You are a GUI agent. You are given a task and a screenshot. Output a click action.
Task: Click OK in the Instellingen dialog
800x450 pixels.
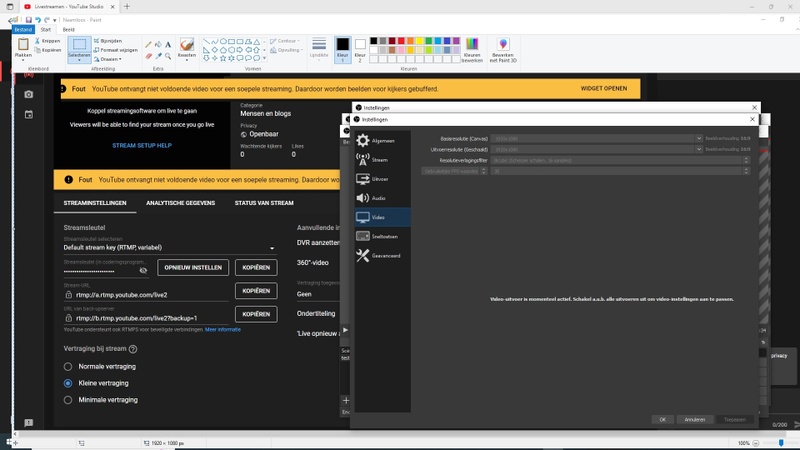click(x=662, y=419)
